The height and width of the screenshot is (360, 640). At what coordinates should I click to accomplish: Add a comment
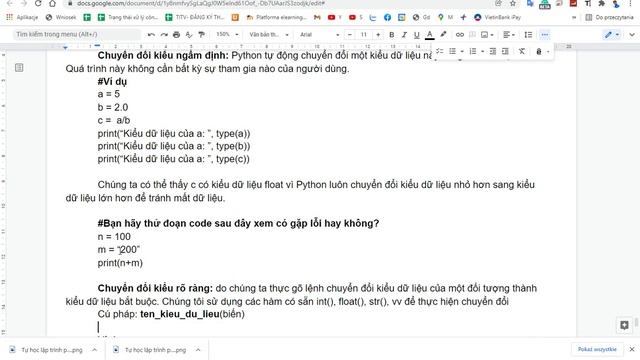(472, 35)
